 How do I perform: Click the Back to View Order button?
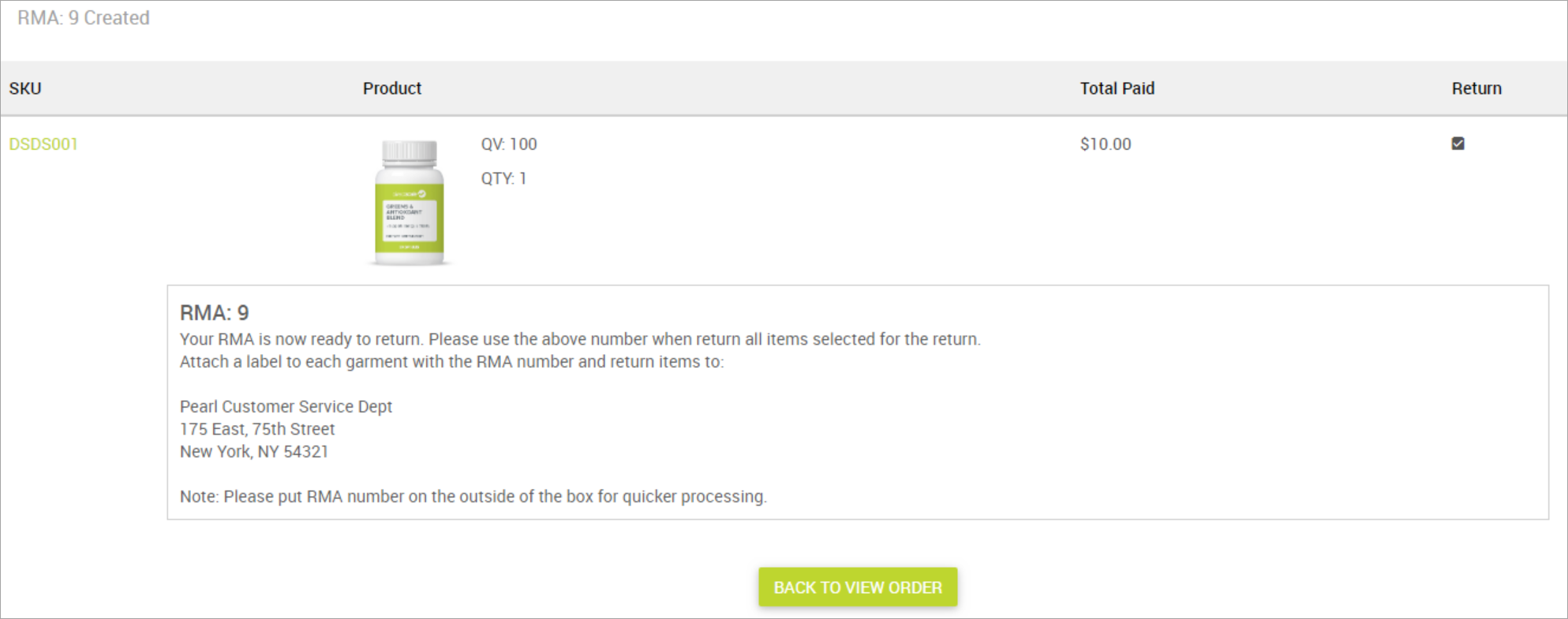[x=858, y=587]
